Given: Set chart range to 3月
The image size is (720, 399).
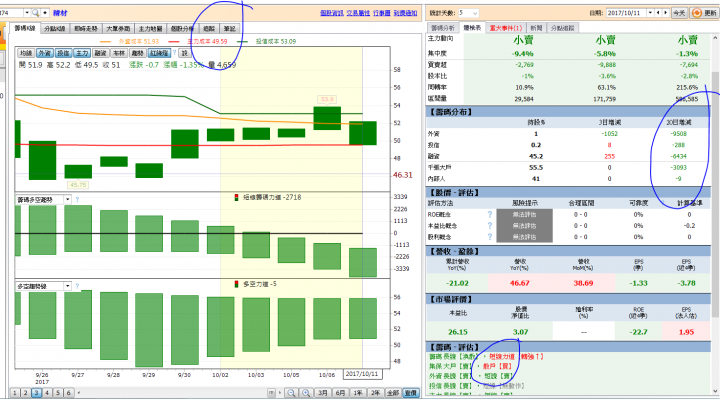Looking at the screenshot, I should tap(323, 393).
